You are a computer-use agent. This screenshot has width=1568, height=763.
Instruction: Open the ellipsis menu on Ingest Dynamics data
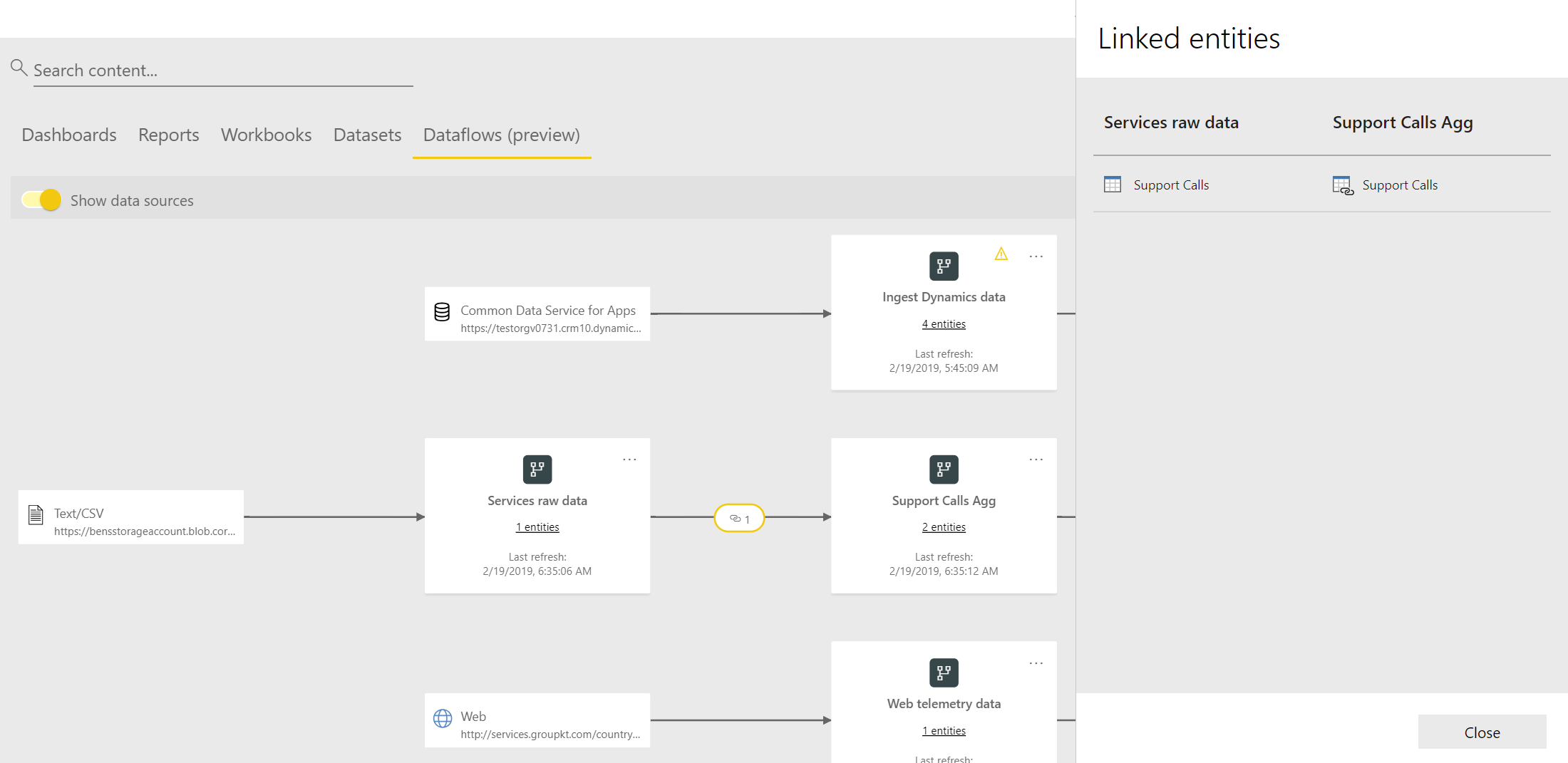tap(1036, 256)
